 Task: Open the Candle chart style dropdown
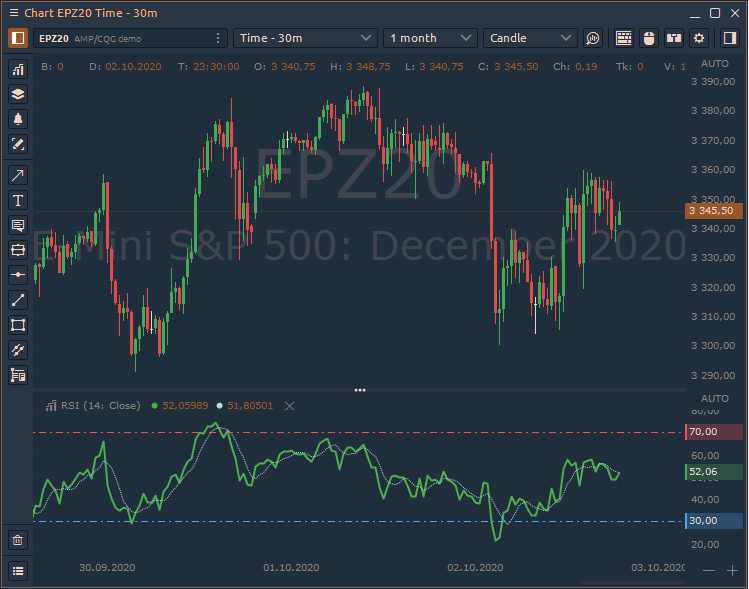(530, 38)
